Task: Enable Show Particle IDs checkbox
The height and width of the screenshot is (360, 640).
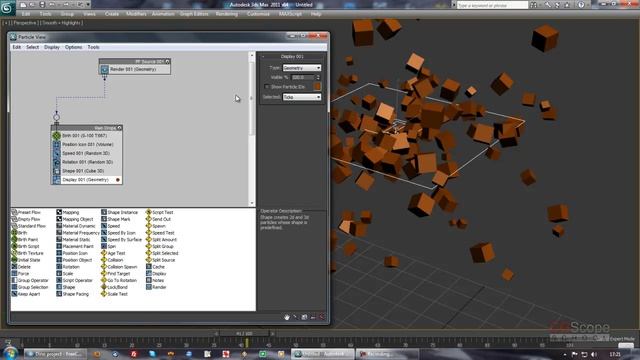Action: coord(267,87)
